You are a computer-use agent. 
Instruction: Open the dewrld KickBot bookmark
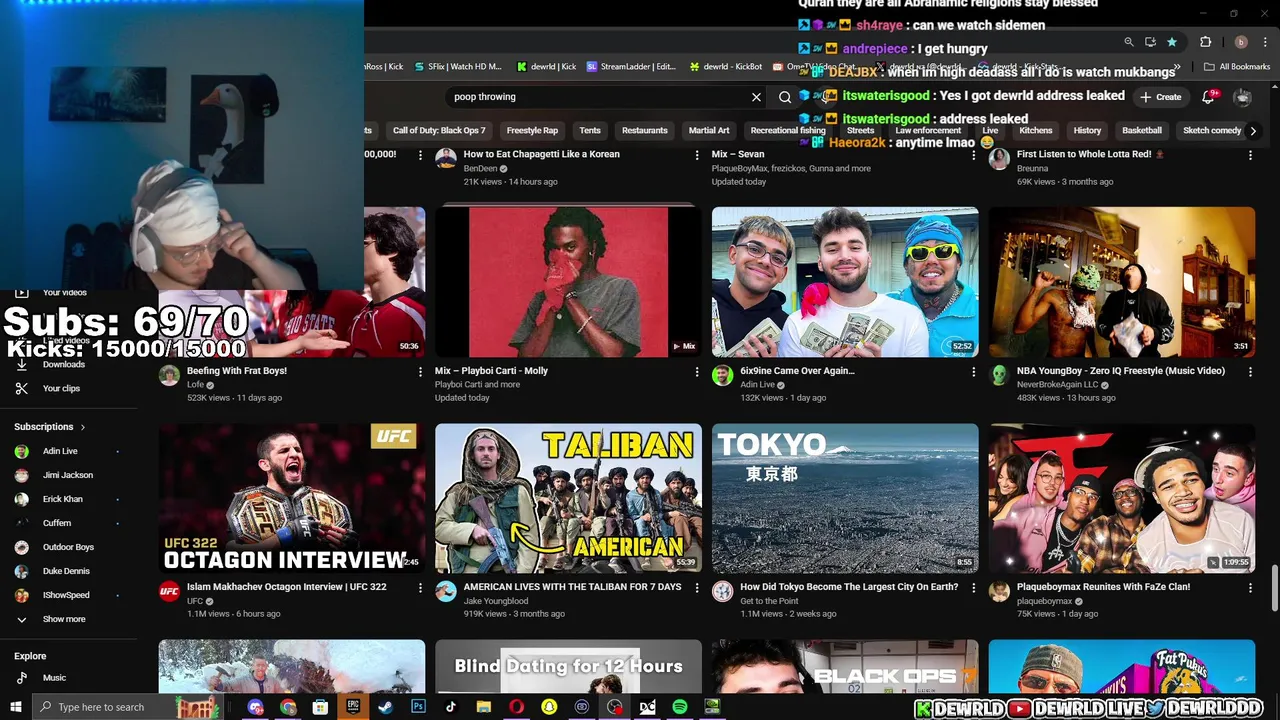point(726,67)
